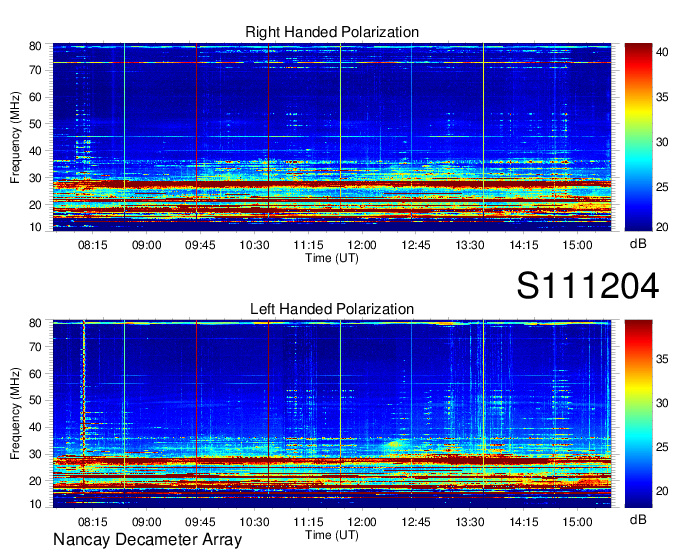680x552 pixels.
Task: Click the Right Handed Polarization plot title
Action: point(332,32)
